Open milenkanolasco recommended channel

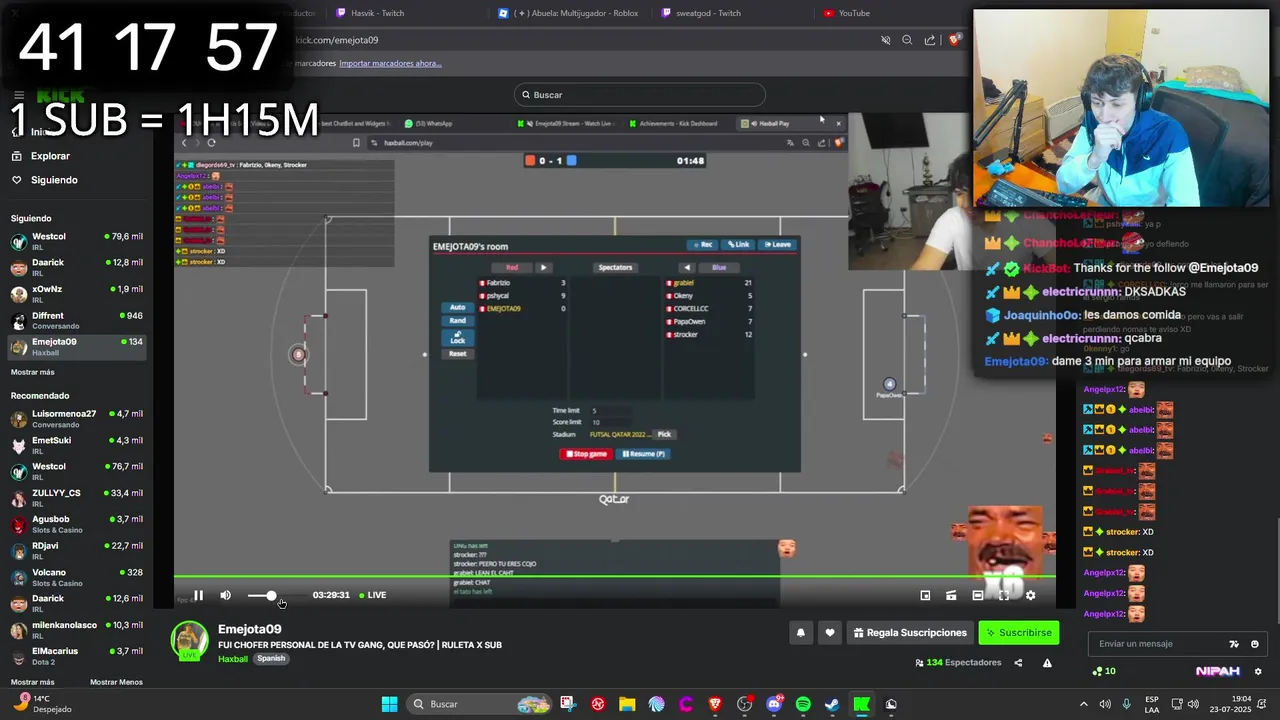pos(76,629)
